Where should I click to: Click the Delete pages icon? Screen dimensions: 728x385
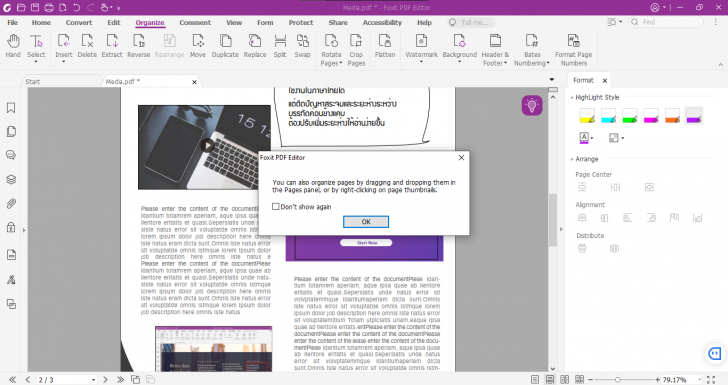[x=87, y=46]
